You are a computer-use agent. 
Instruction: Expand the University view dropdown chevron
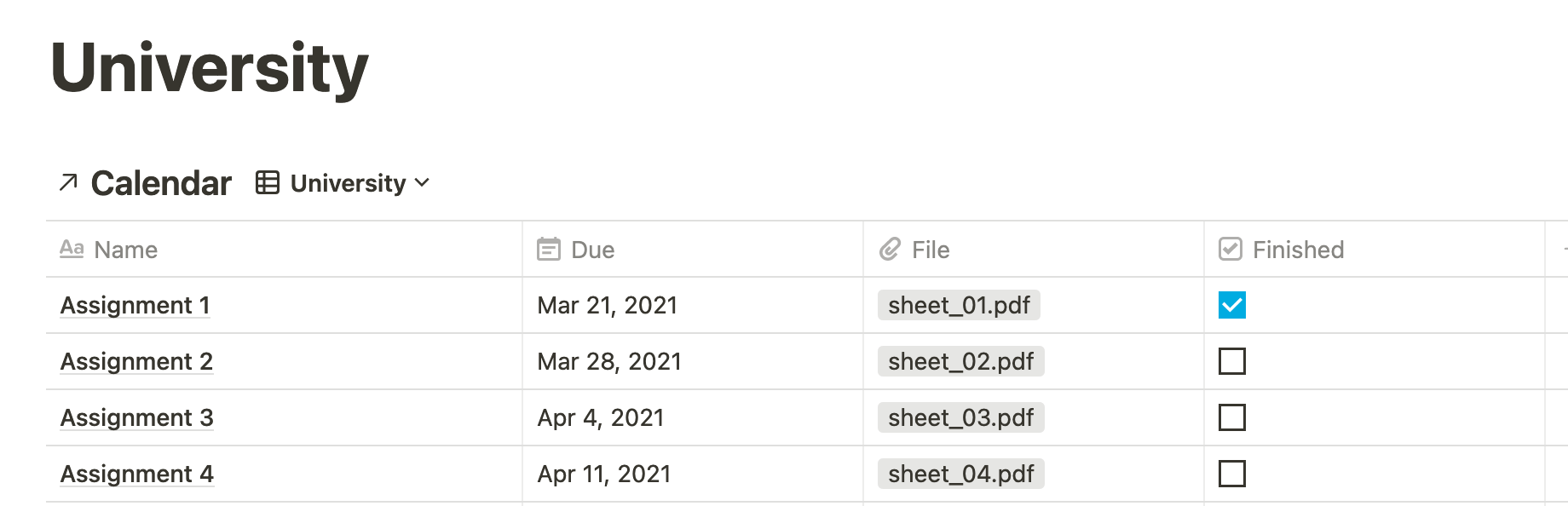[422, 183]
